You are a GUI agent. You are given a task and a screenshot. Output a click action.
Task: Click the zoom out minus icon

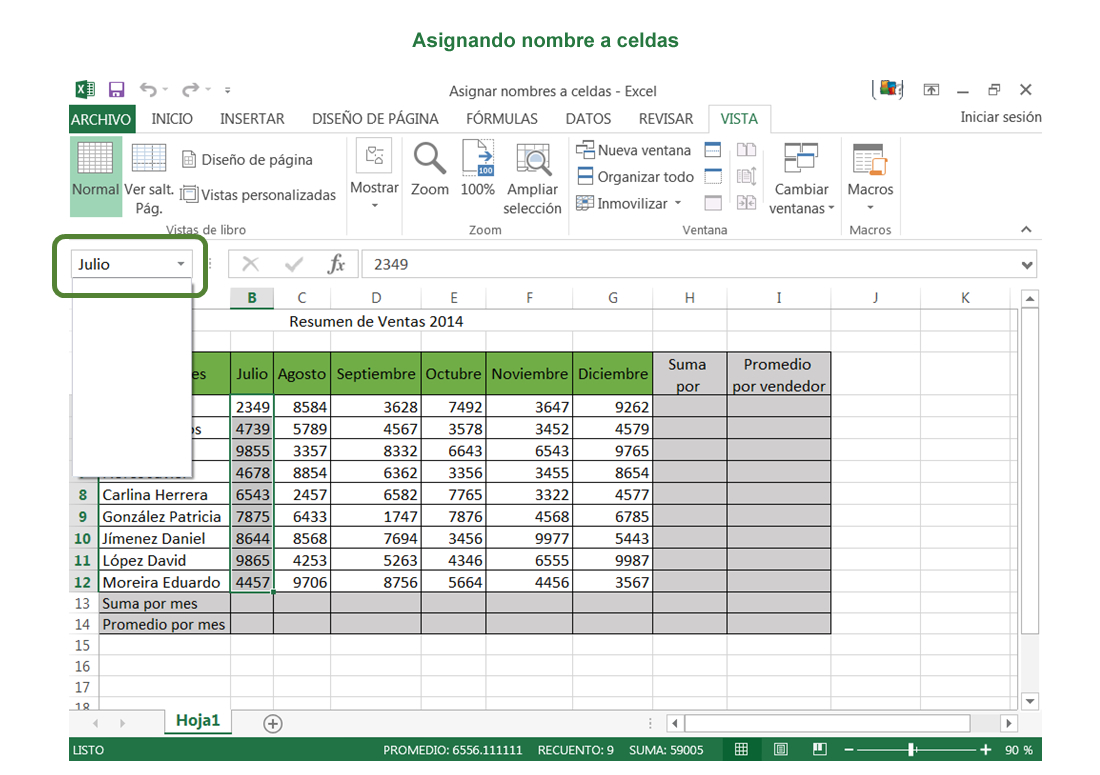point(849,750)
